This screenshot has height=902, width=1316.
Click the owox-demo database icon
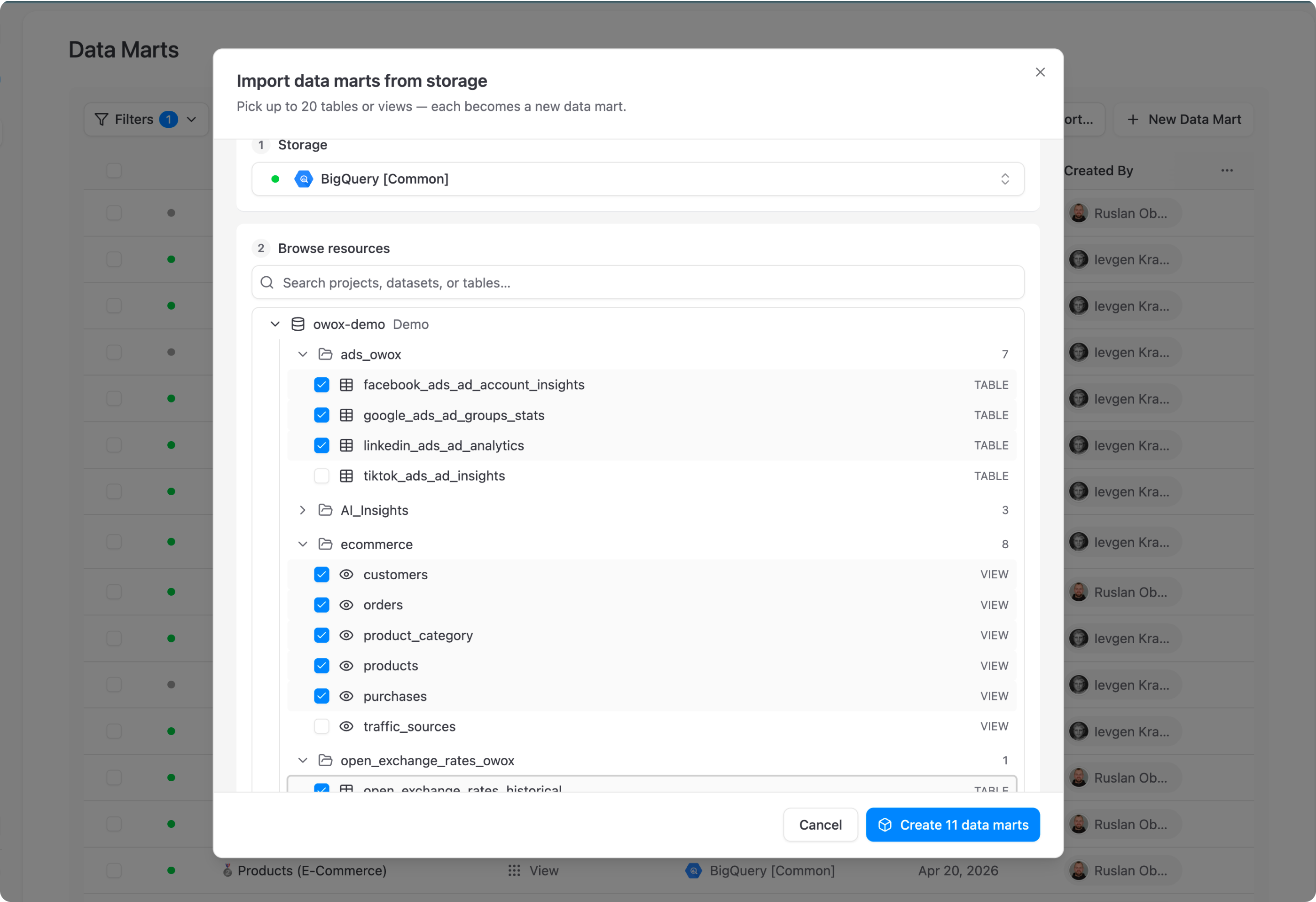(x=298, y=324)
